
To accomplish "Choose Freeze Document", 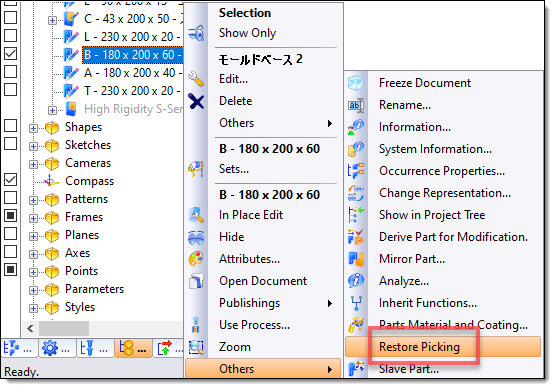I will click(x=443, y=83).
